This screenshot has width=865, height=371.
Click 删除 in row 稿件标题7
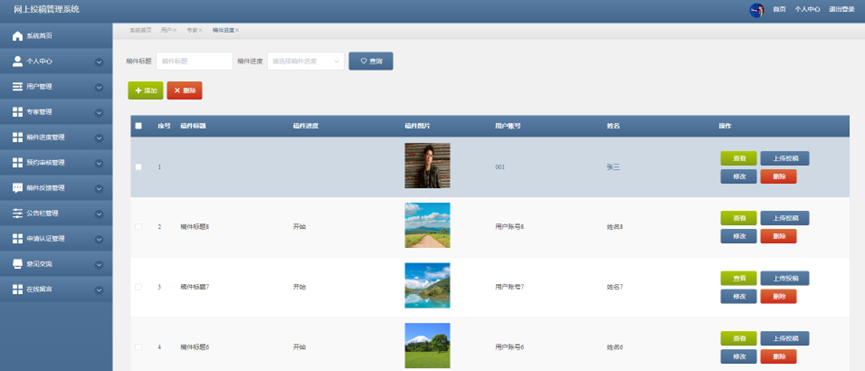click(x=778, y=296)
